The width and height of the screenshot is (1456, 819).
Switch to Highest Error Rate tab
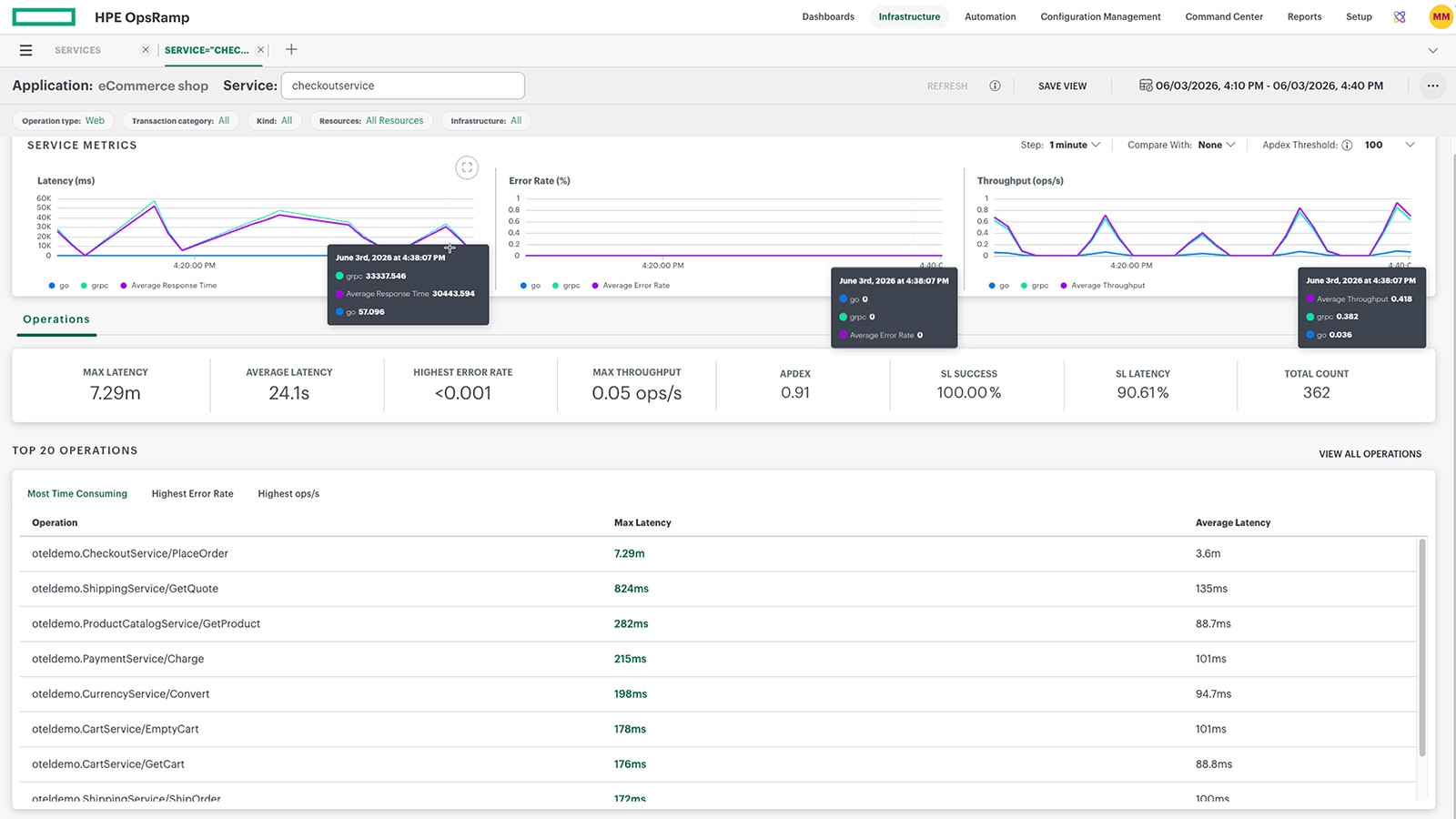click(x=192, y=493)
